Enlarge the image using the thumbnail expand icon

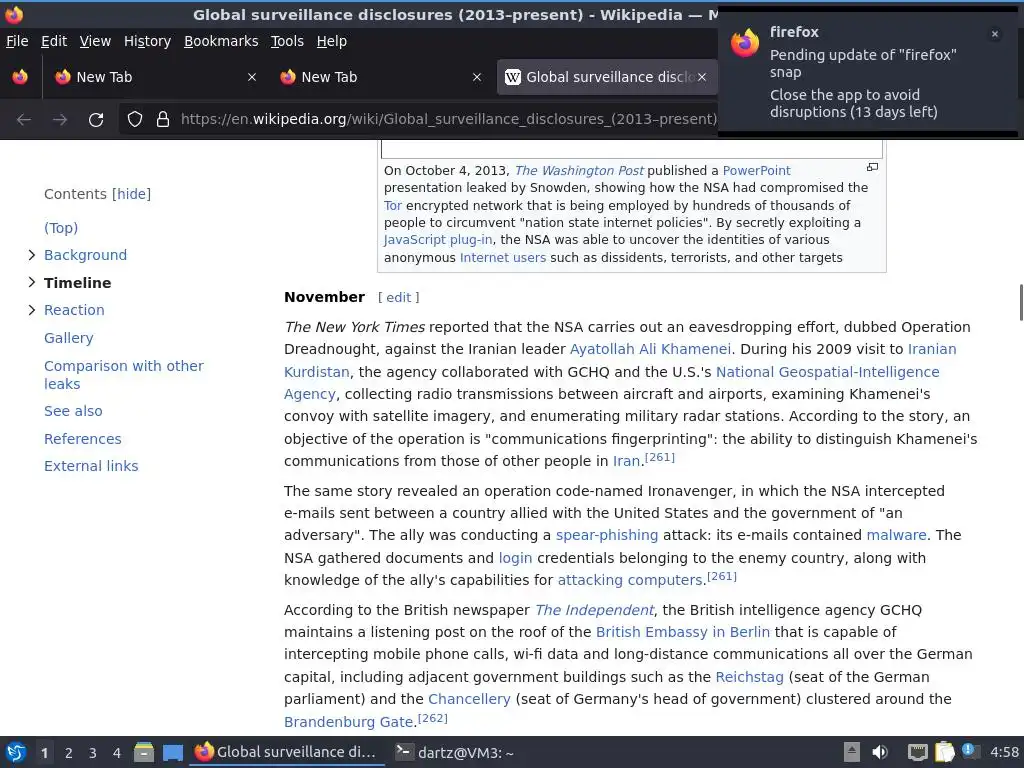(872, 167)
